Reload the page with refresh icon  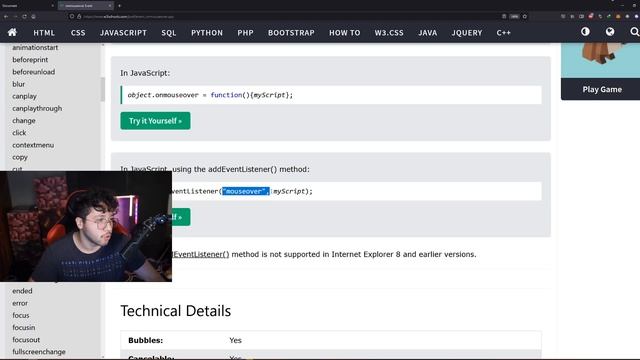24,17
